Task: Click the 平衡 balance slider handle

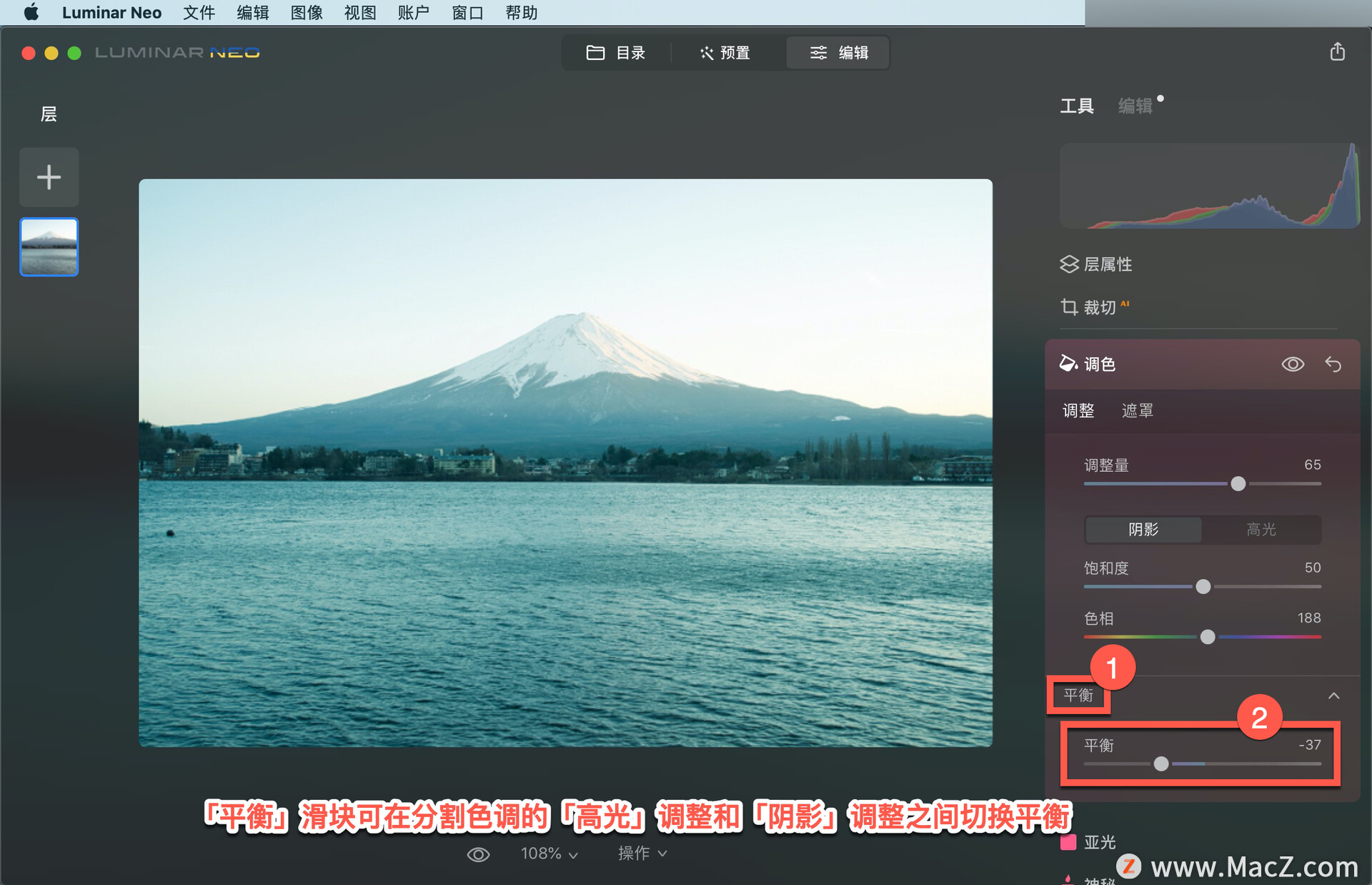Action: [1161, 764]
